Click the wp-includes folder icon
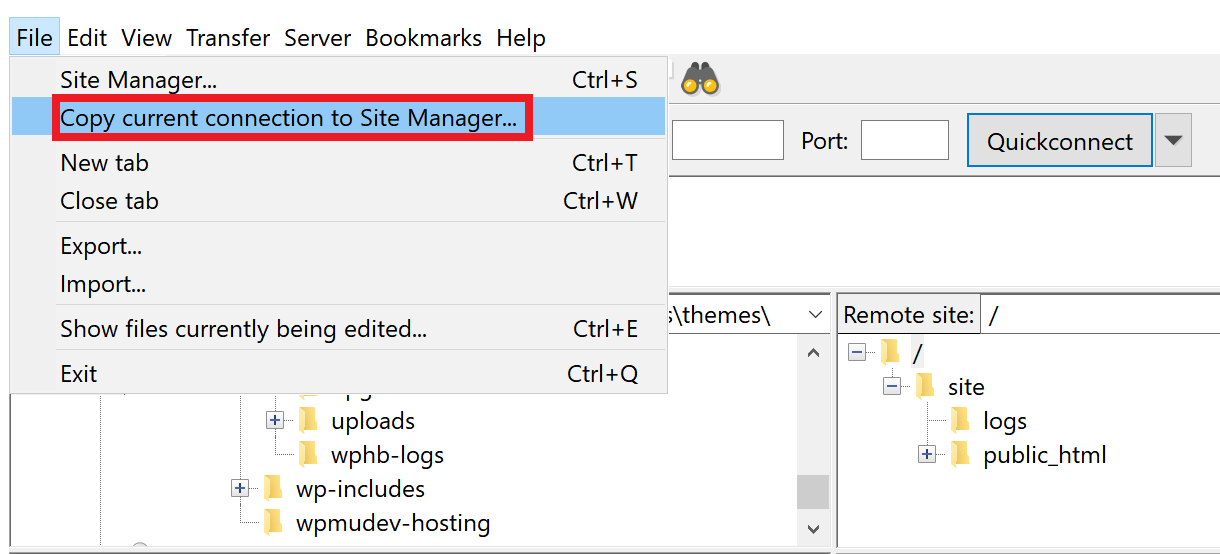Image resolution: width=1220 pixels, height=554 pixels. tap(274, 489)
